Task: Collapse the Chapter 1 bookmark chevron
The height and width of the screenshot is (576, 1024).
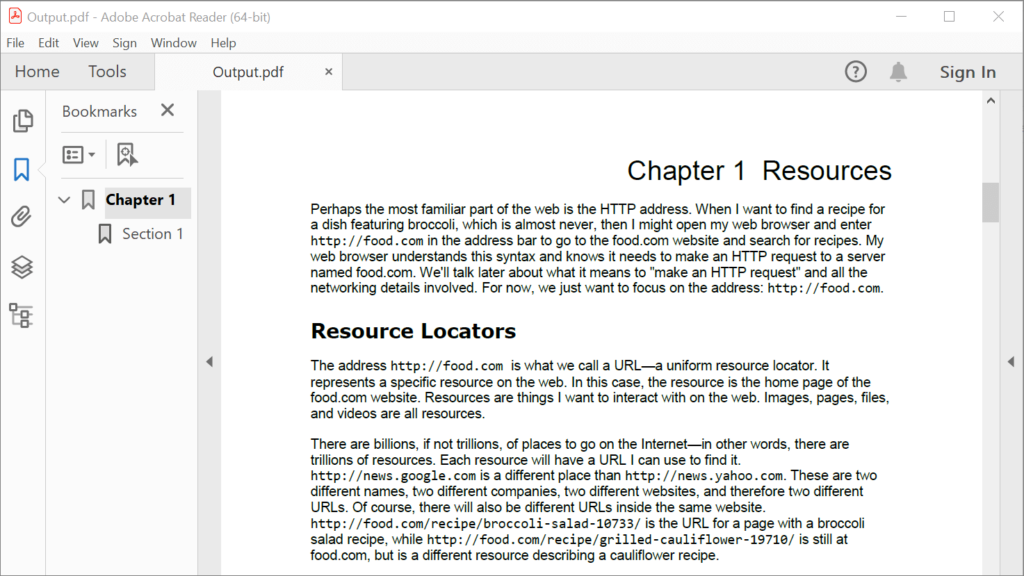Action: (62, 200)
